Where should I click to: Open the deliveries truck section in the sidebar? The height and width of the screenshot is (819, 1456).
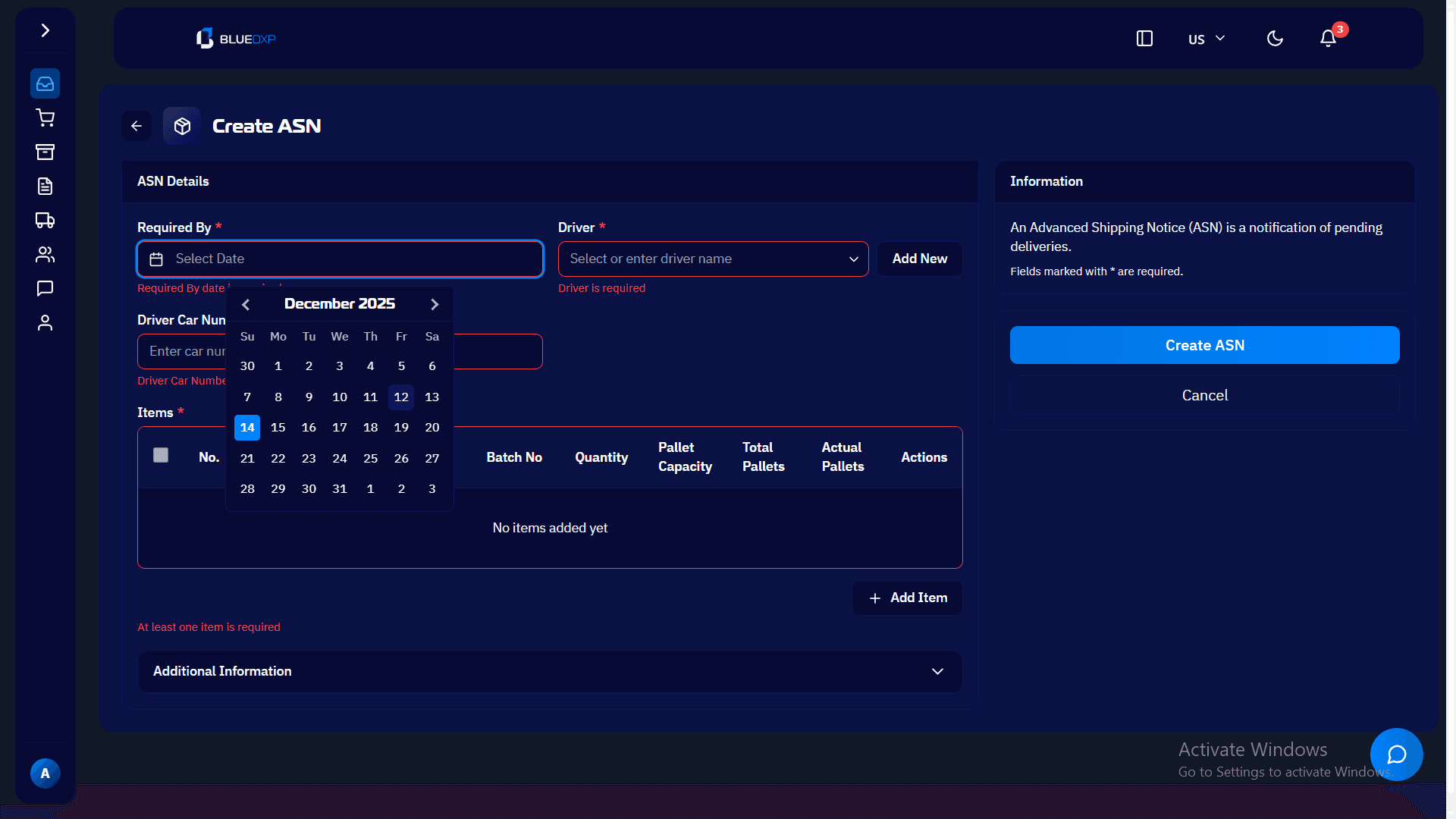(45, 220)
